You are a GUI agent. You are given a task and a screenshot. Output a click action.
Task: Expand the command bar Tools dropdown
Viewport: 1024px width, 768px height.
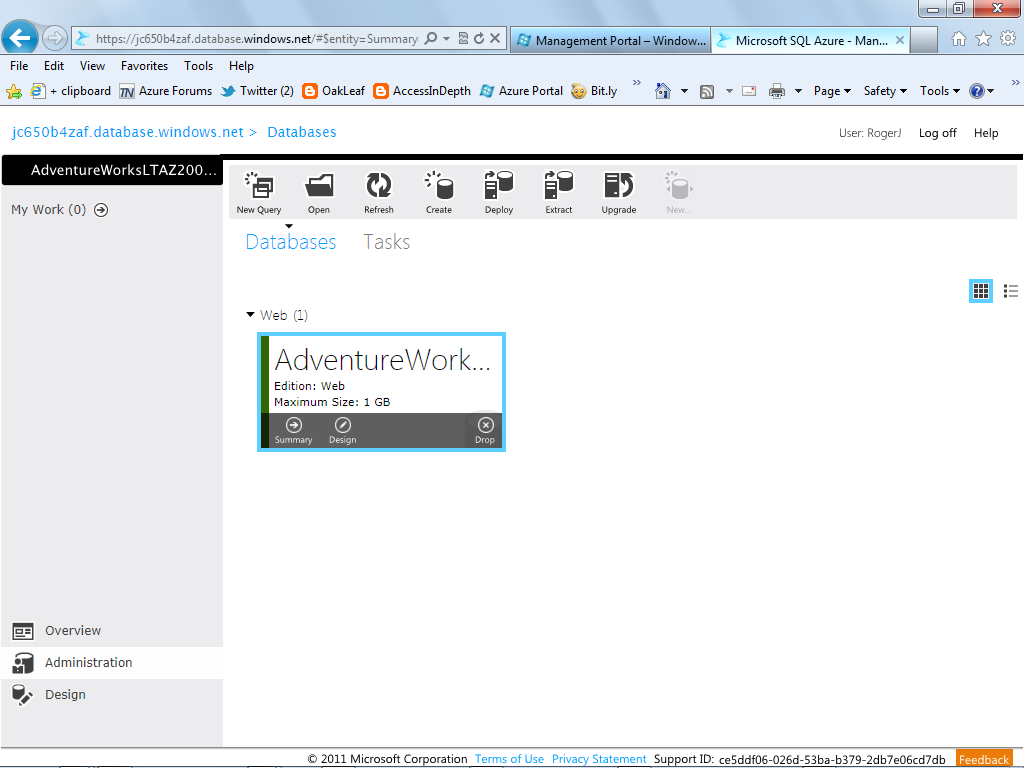click(x=940, y=91)
